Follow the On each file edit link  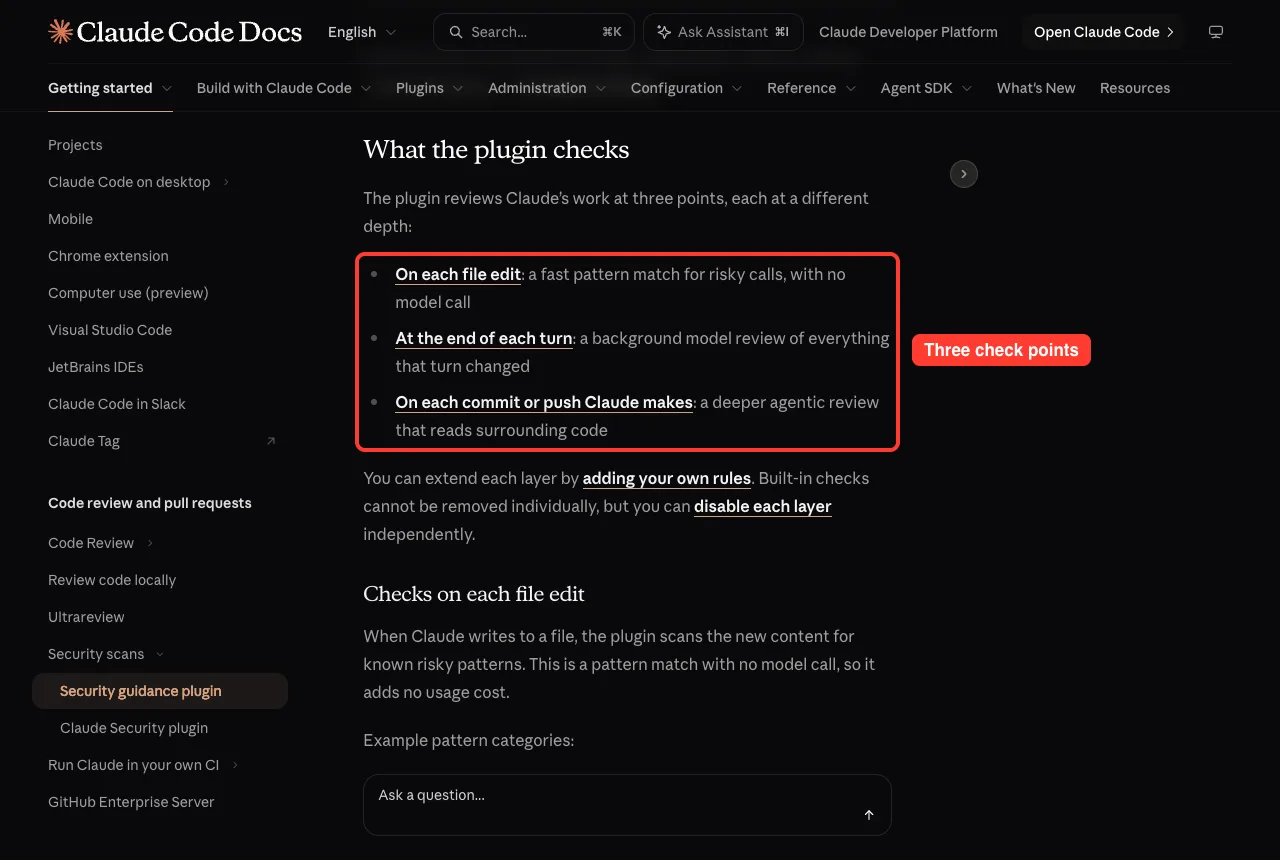(x=458, y=274)
